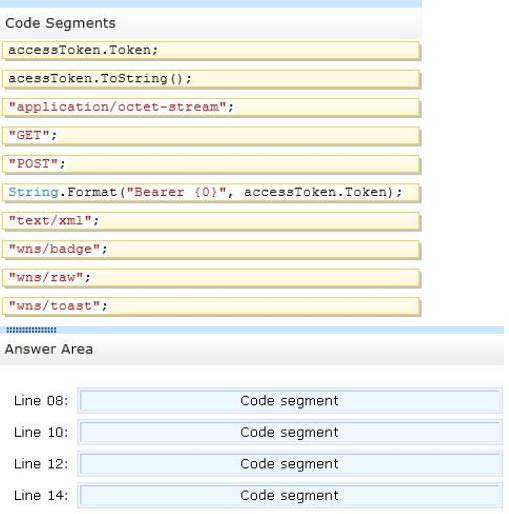Choose the "application/octet-stream"; segment
The width and height of the screenshot is (509, 514).
click(x=211, y=107)
